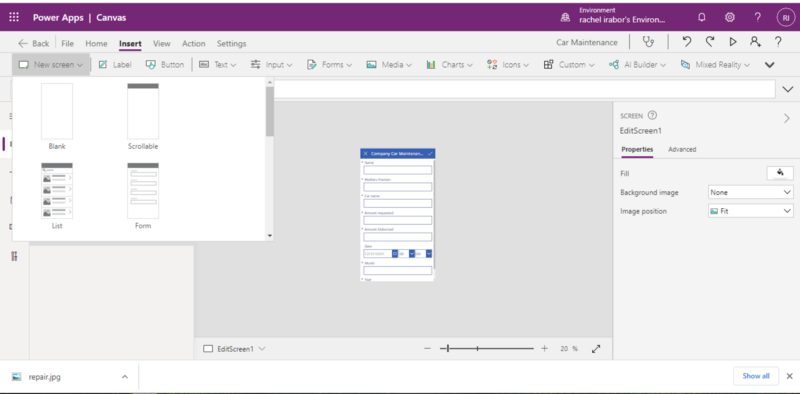Insert a Button control

tap(164, 65)
